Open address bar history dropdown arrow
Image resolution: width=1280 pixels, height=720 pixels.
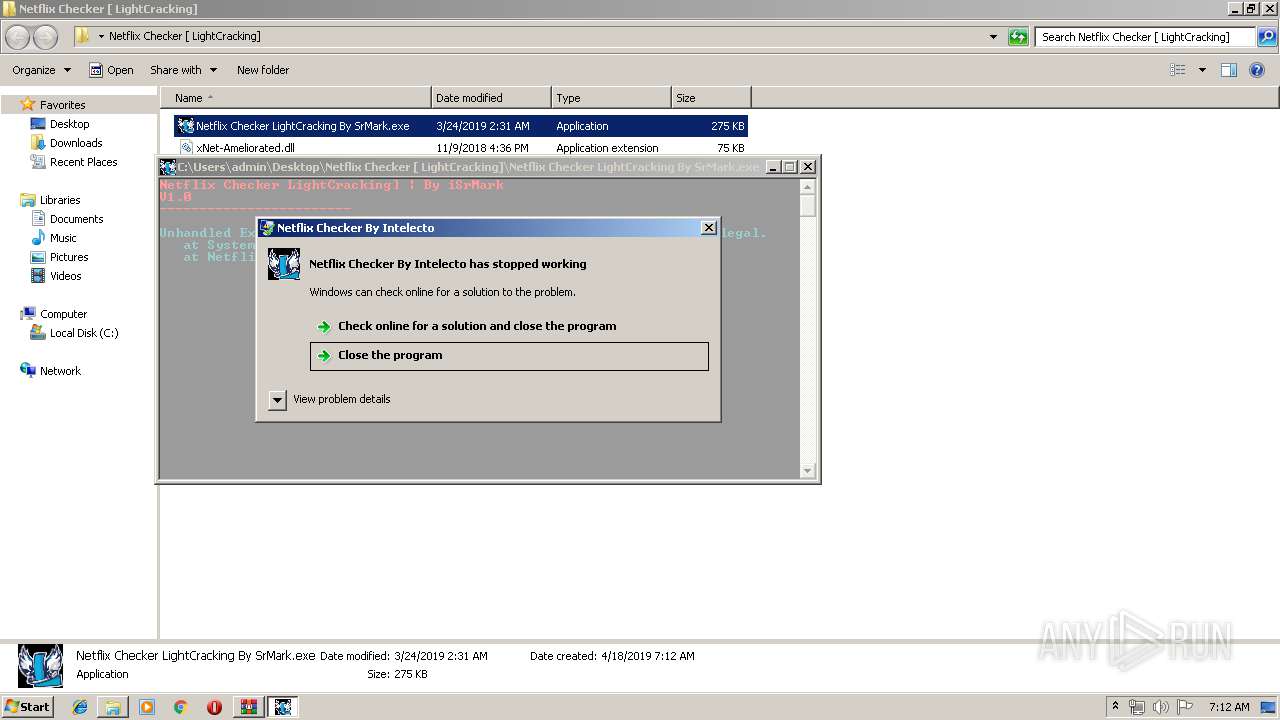click(x=993, y=37)
